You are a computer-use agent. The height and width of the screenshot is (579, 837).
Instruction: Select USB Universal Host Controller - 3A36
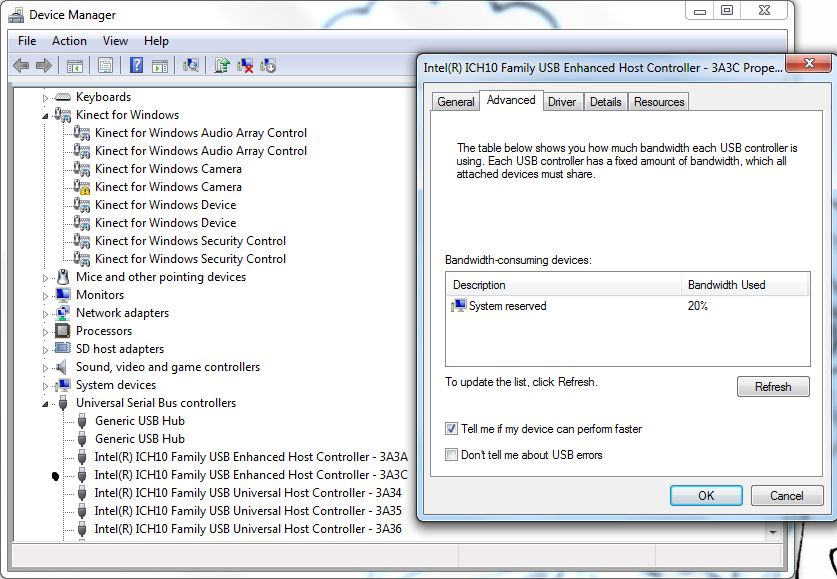(x=248, y=529)
